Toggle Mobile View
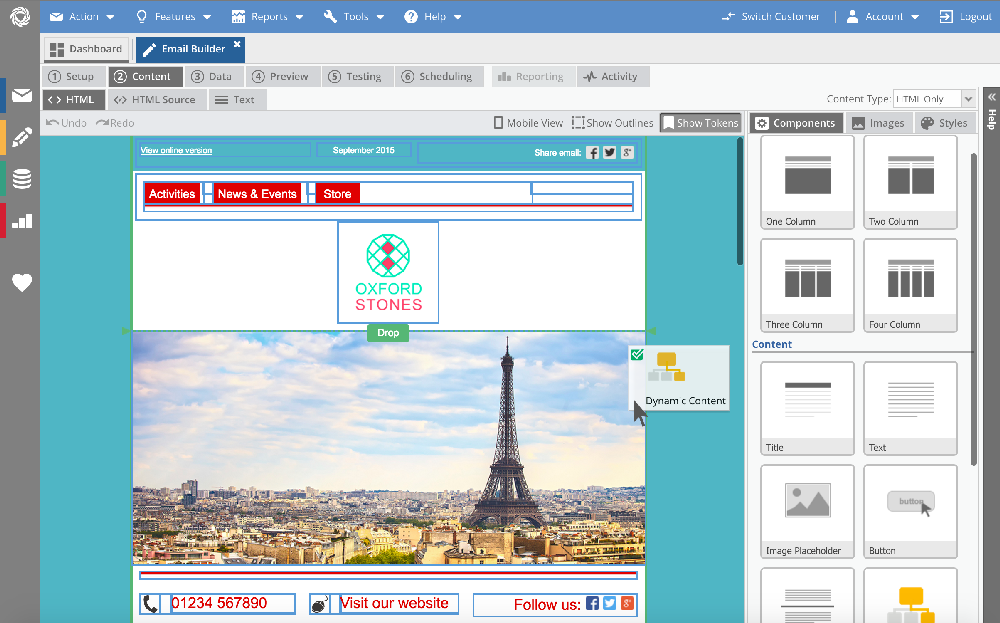The width and height of the screenshot is (1000, 623). [x=528, y=122]
